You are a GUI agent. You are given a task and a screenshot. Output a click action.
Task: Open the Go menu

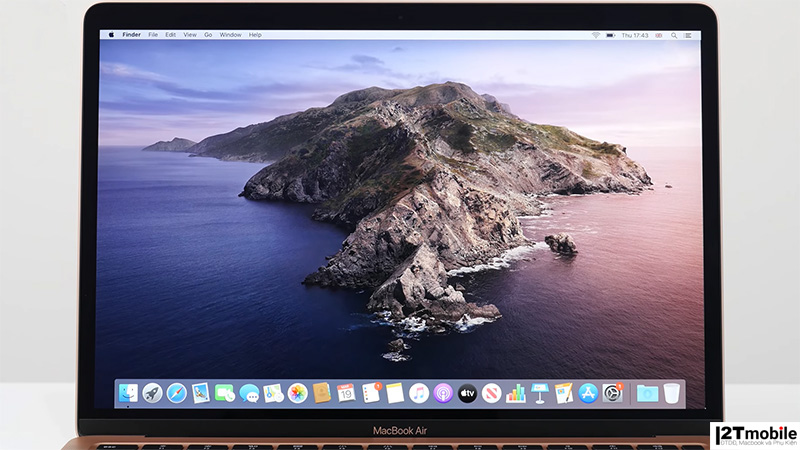(208, 35)
